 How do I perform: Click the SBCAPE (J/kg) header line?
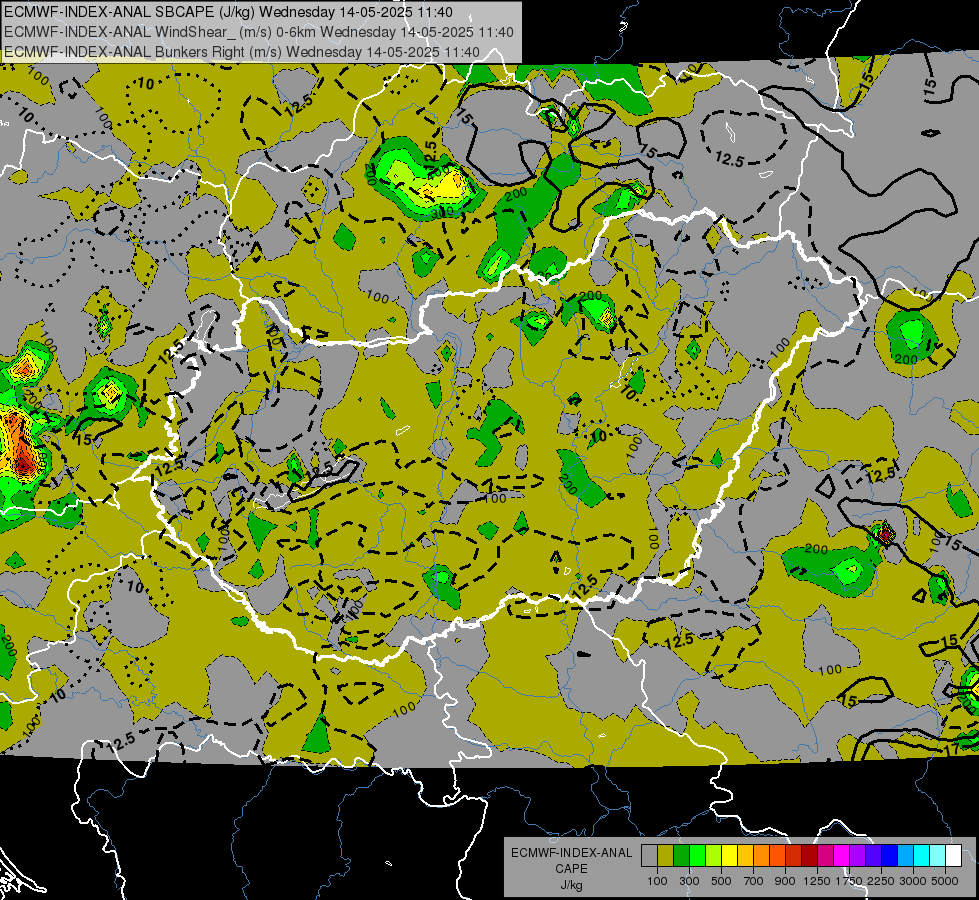[229, 12]
